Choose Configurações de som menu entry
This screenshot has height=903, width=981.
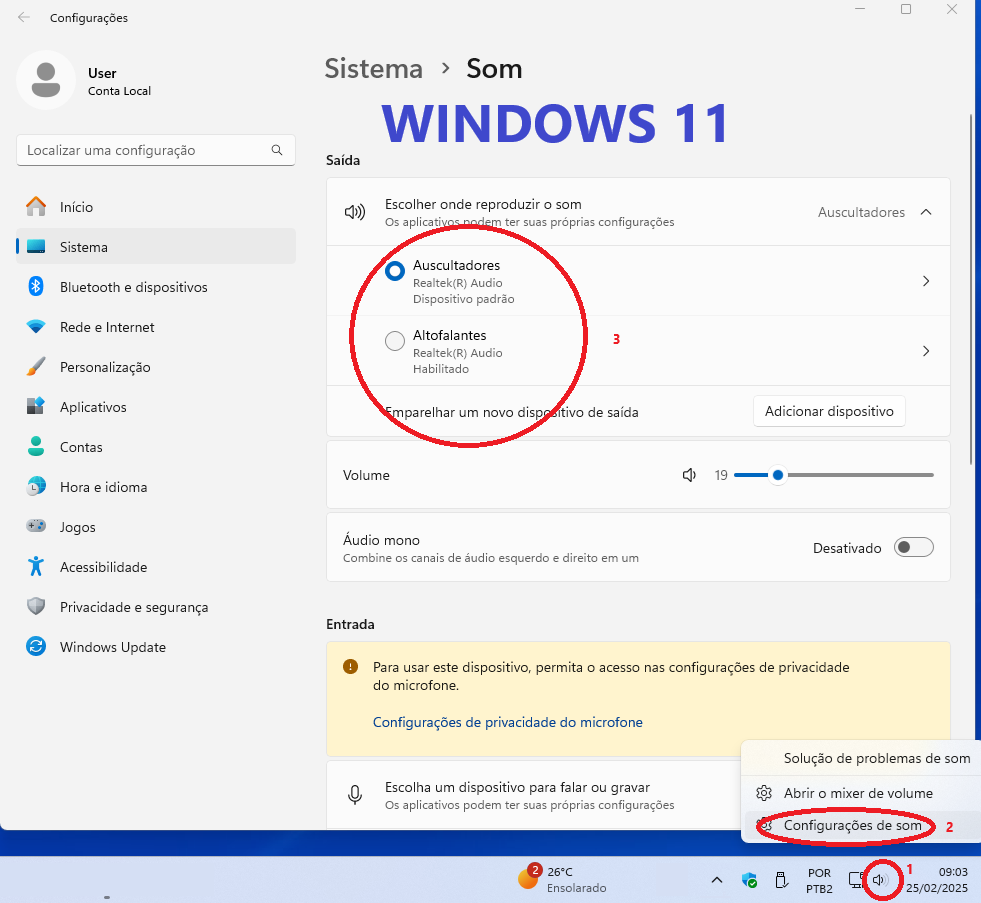coord(852,825)
